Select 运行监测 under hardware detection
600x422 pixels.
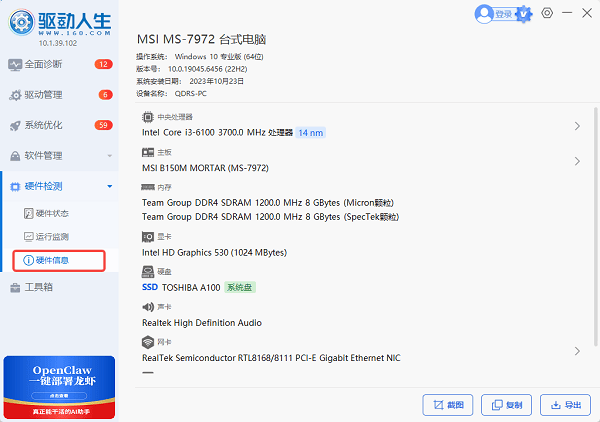click(52, 237)
